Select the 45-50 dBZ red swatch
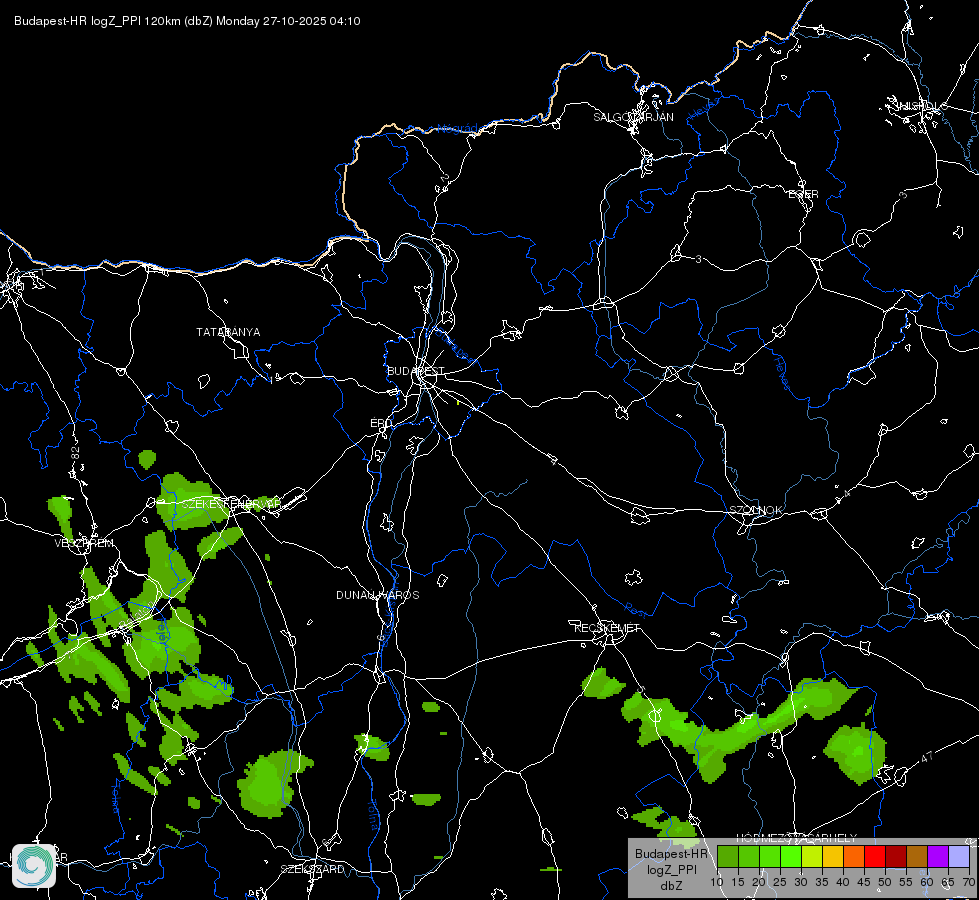The image size is (979, 900). click(x=875, y=856)
